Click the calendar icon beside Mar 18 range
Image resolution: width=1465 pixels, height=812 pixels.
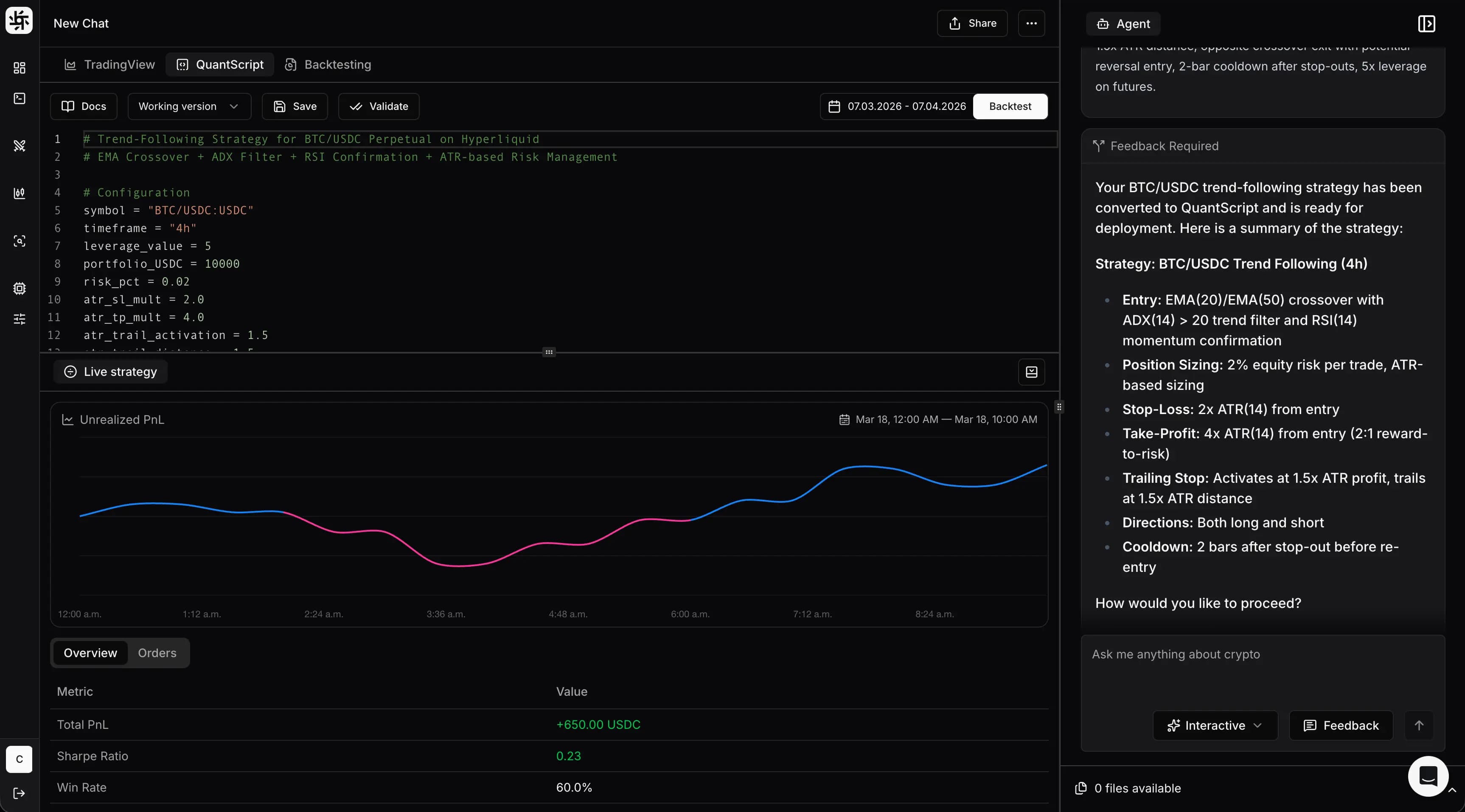845,420
